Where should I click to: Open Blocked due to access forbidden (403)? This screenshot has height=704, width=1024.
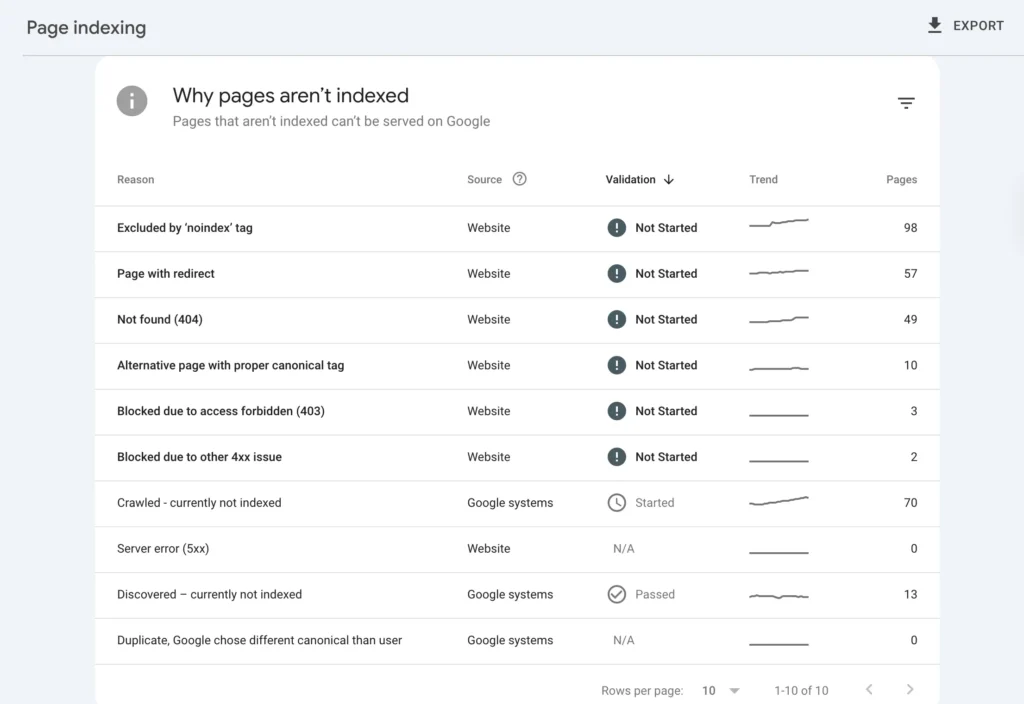coord(221,411)
